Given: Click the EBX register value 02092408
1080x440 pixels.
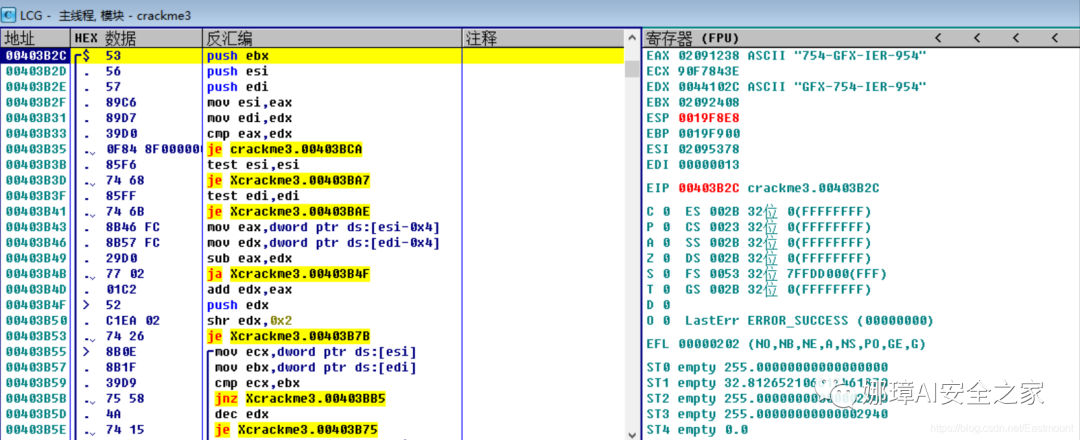Looking at the screenshot, I should (x=709, y=103).
